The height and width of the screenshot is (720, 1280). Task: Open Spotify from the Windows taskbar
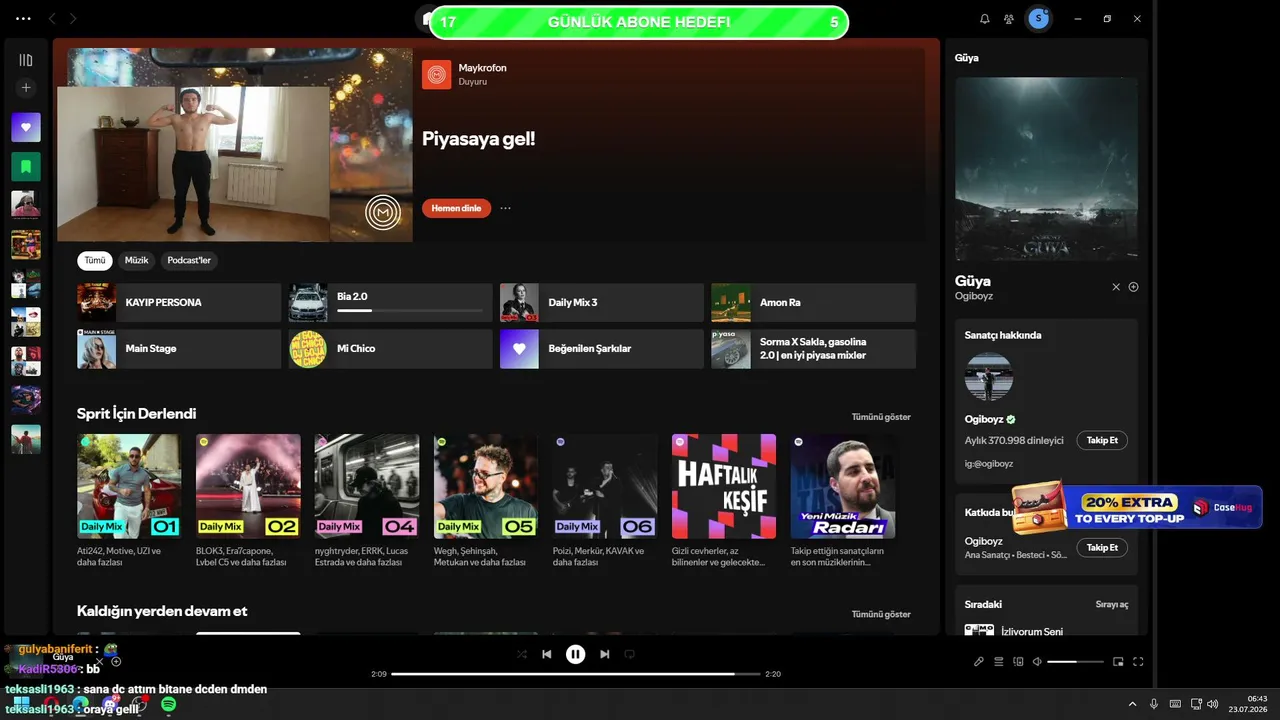coord(169,705)
